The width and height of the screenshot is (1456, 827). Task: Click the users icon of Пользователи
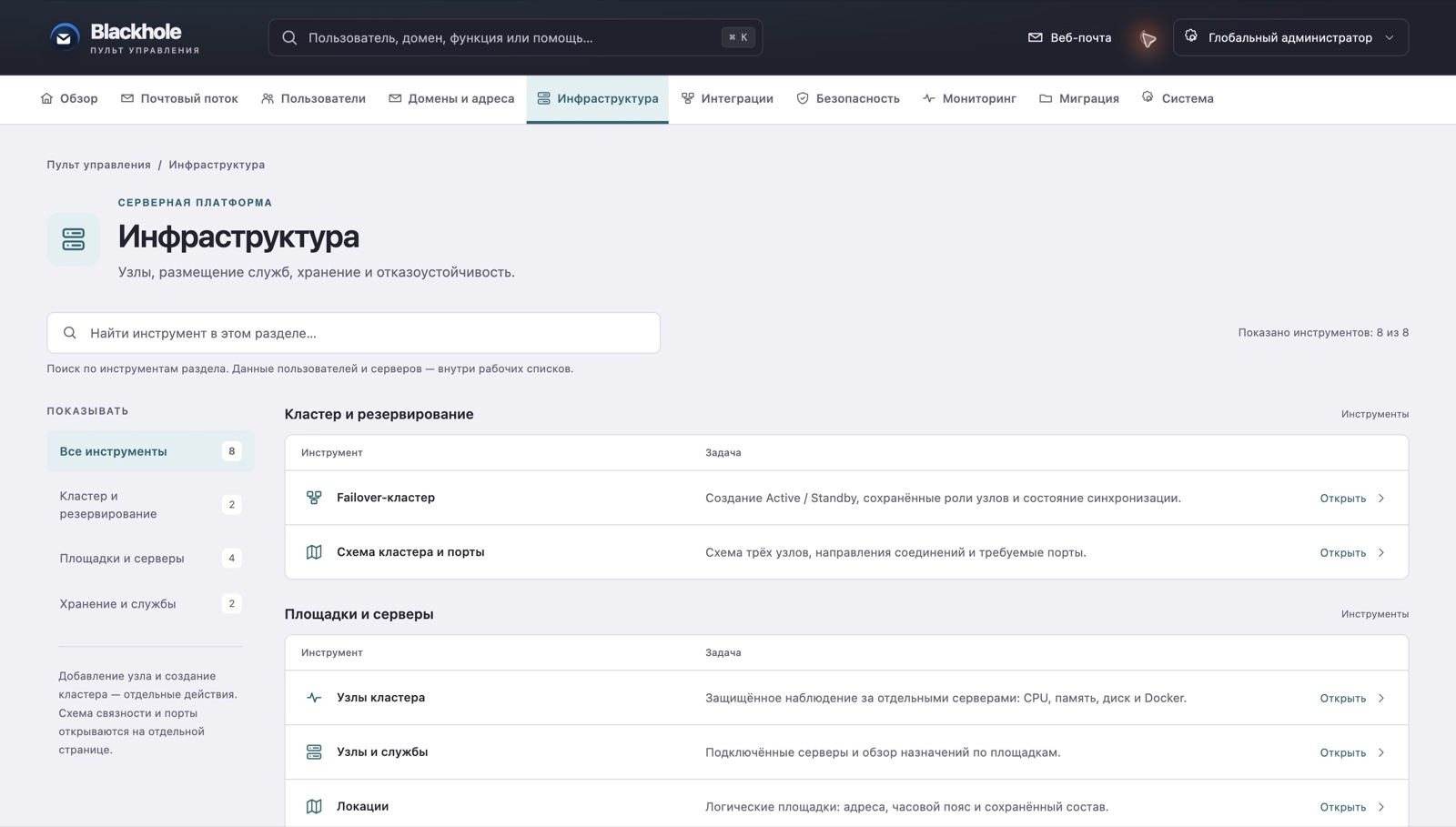[268, 98]
